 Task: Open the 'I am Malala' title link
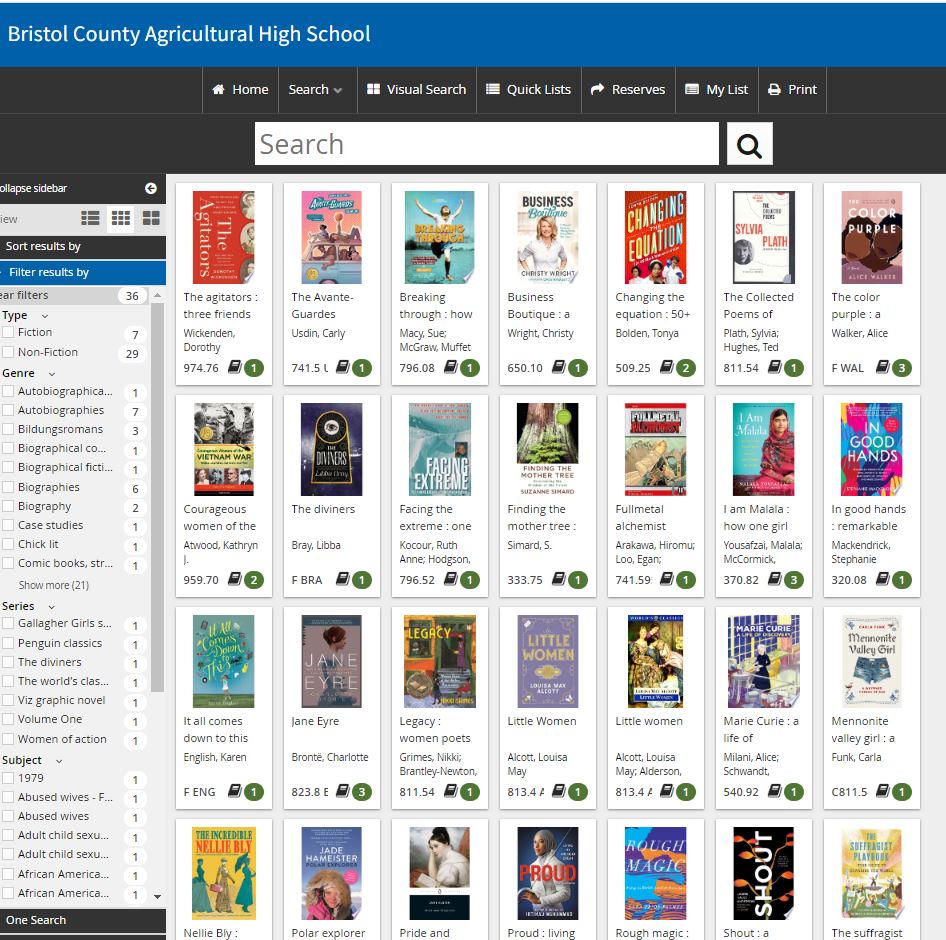[x=757, y=518]
